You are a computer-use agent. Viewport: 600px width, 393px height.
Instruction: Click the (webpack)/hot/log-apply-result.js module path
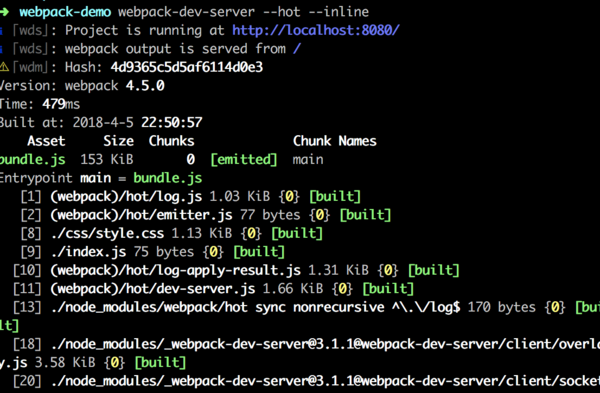[x=175, y=270]
